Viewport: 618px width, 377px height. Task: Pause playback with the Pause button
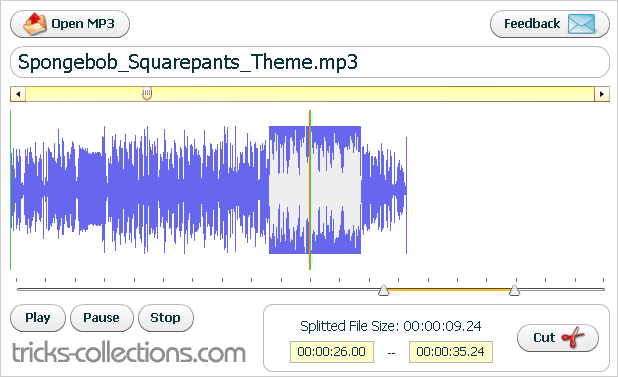102,318
